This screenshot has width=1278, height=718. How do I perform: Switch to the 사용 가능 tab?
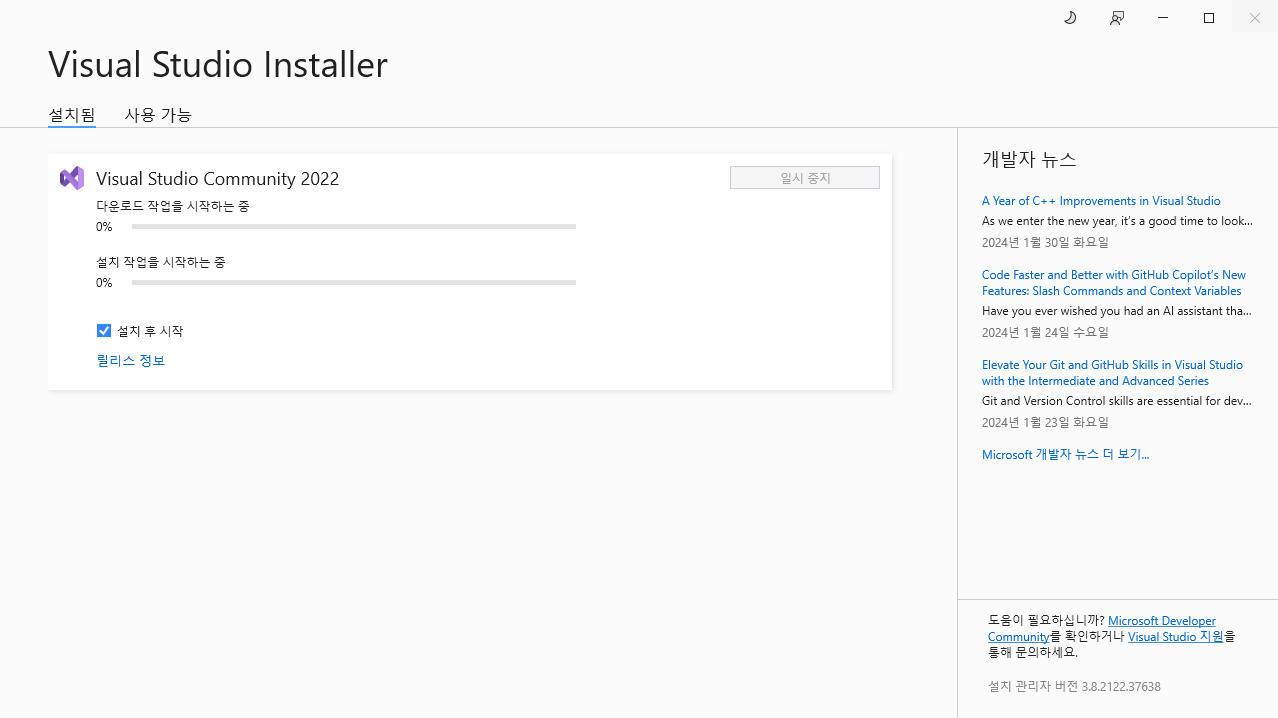coord(157,115)
